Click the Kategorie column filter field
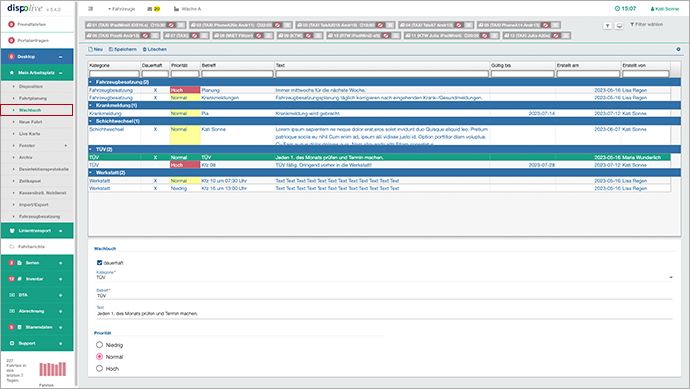 (114, 74)
